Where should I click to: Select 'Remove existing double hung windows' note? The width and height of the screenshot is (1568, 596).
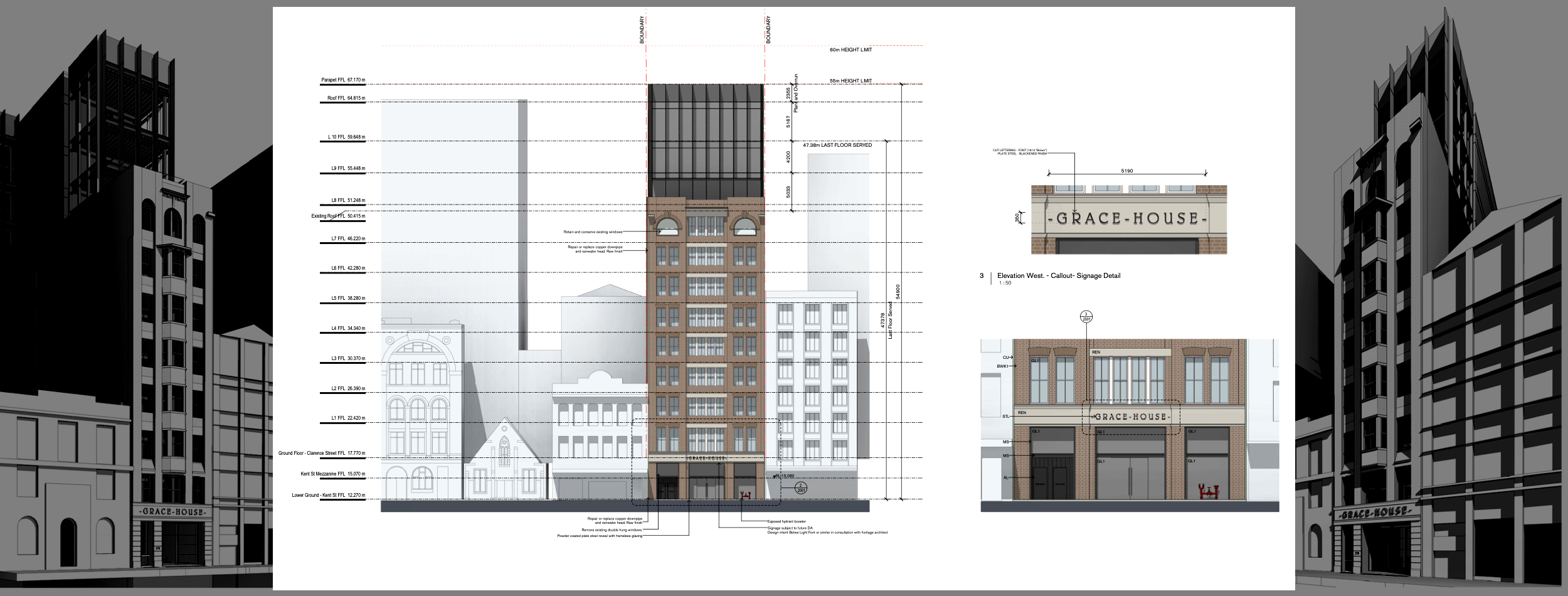click(613, 530)
